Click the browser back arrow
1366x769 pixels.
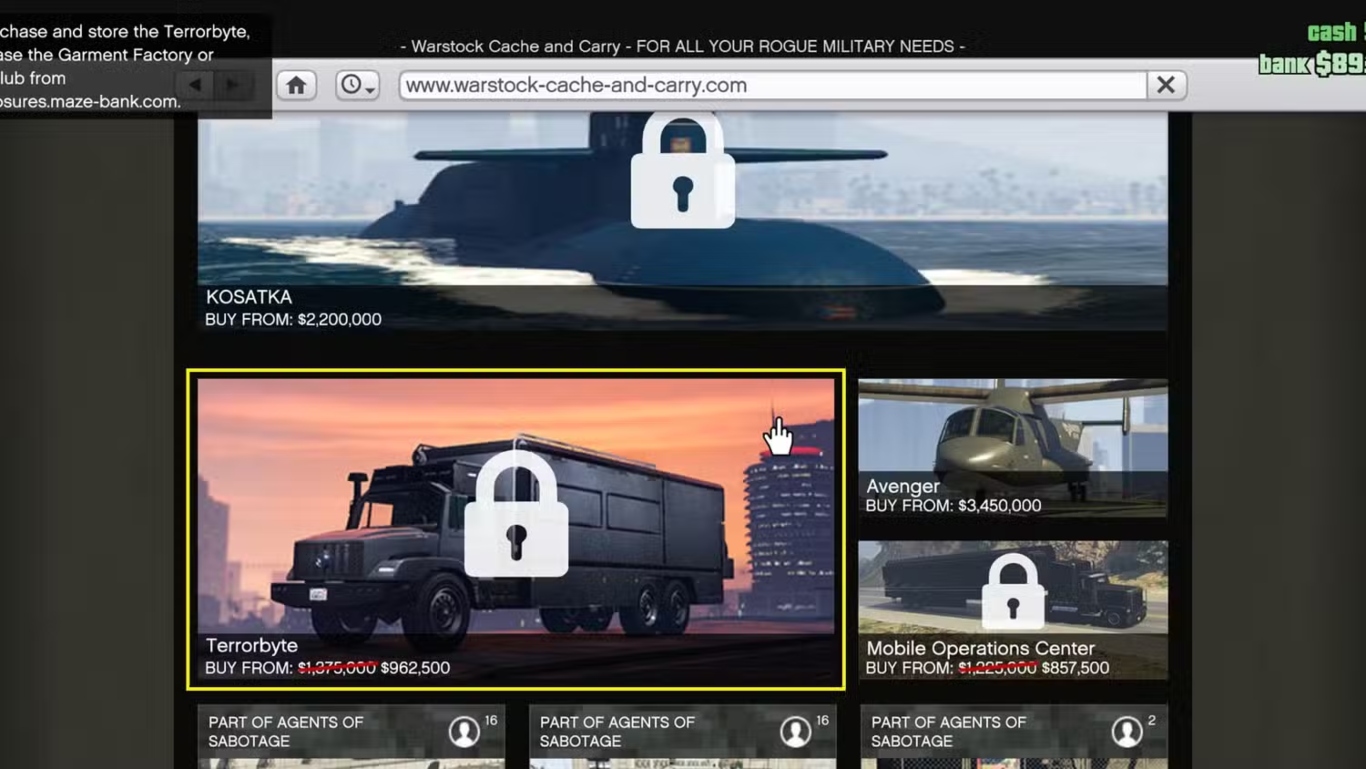195,85
